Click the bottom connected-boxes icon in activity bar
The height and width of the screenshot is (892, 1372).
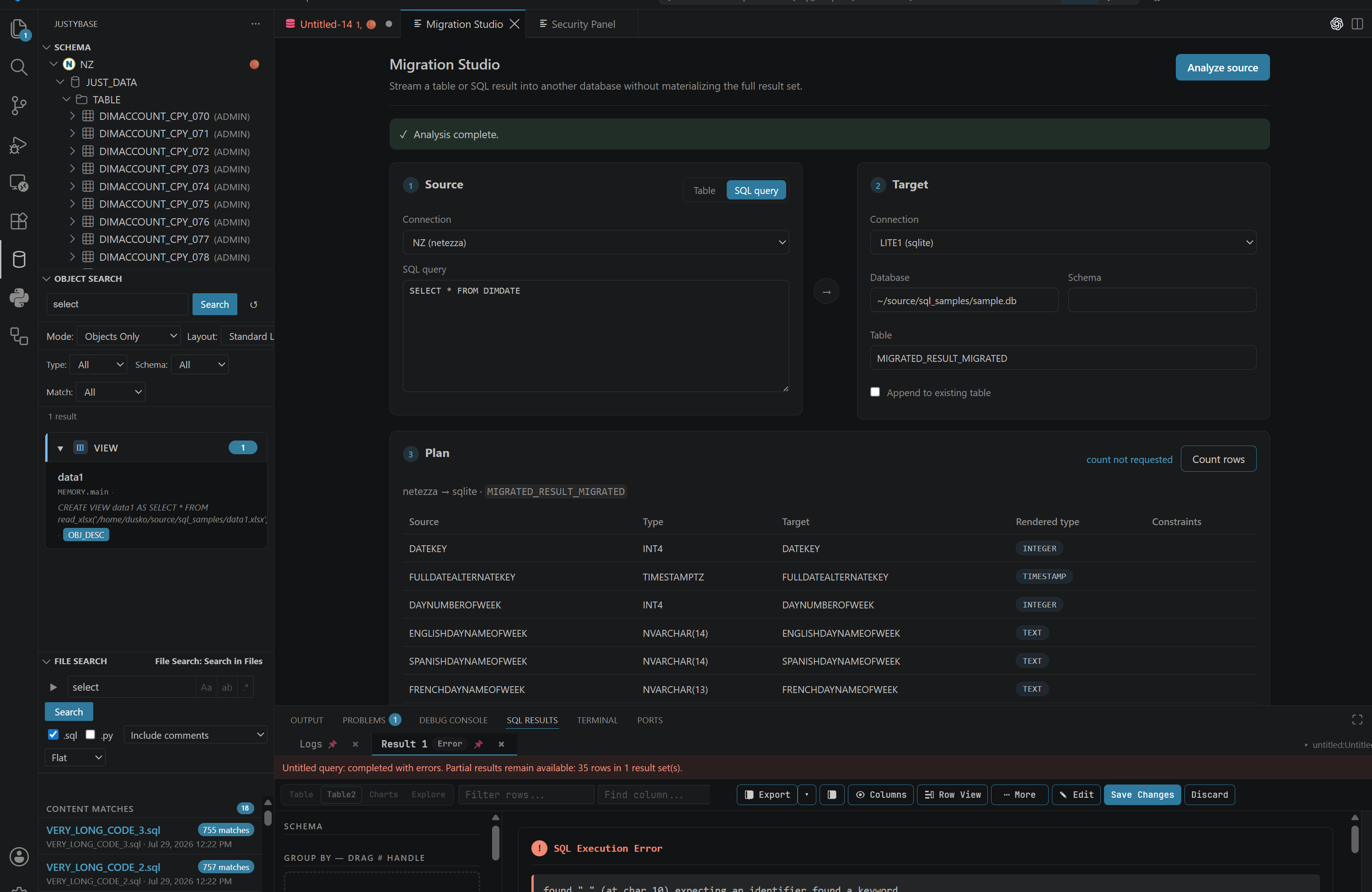coord(18,336)
